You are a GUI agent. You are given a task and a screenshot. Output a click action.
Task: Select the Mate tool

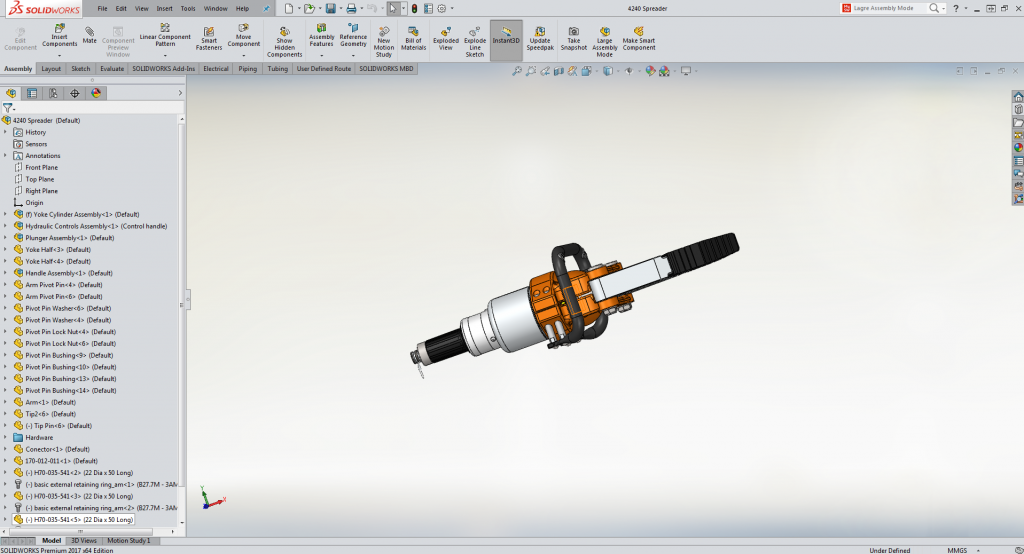(89, 35)
